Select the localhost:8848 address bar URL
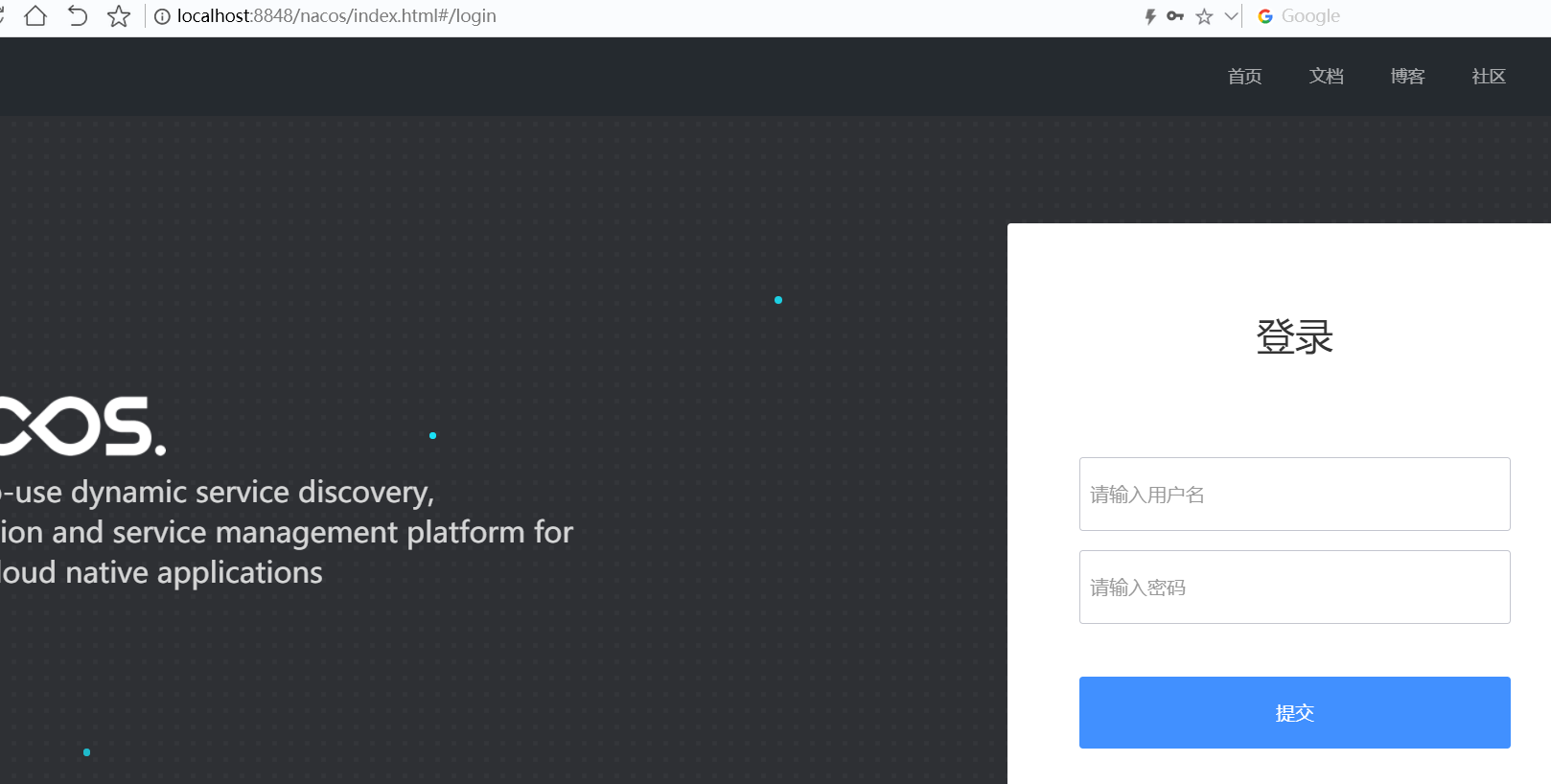The width and height of the screenshot is (1551, 784). 336,16
